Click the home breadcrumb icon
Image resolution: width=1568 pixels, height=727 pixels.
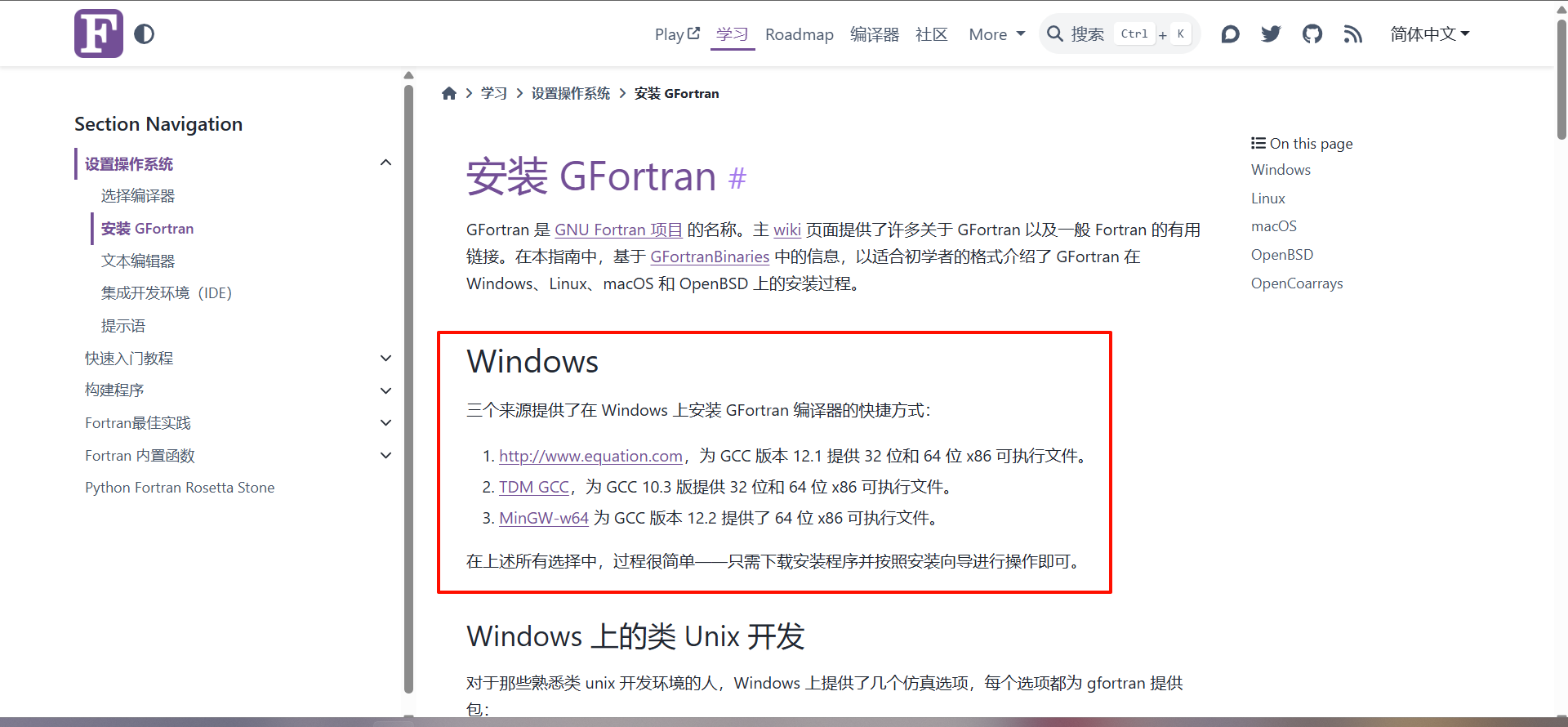tap(448, 94)
